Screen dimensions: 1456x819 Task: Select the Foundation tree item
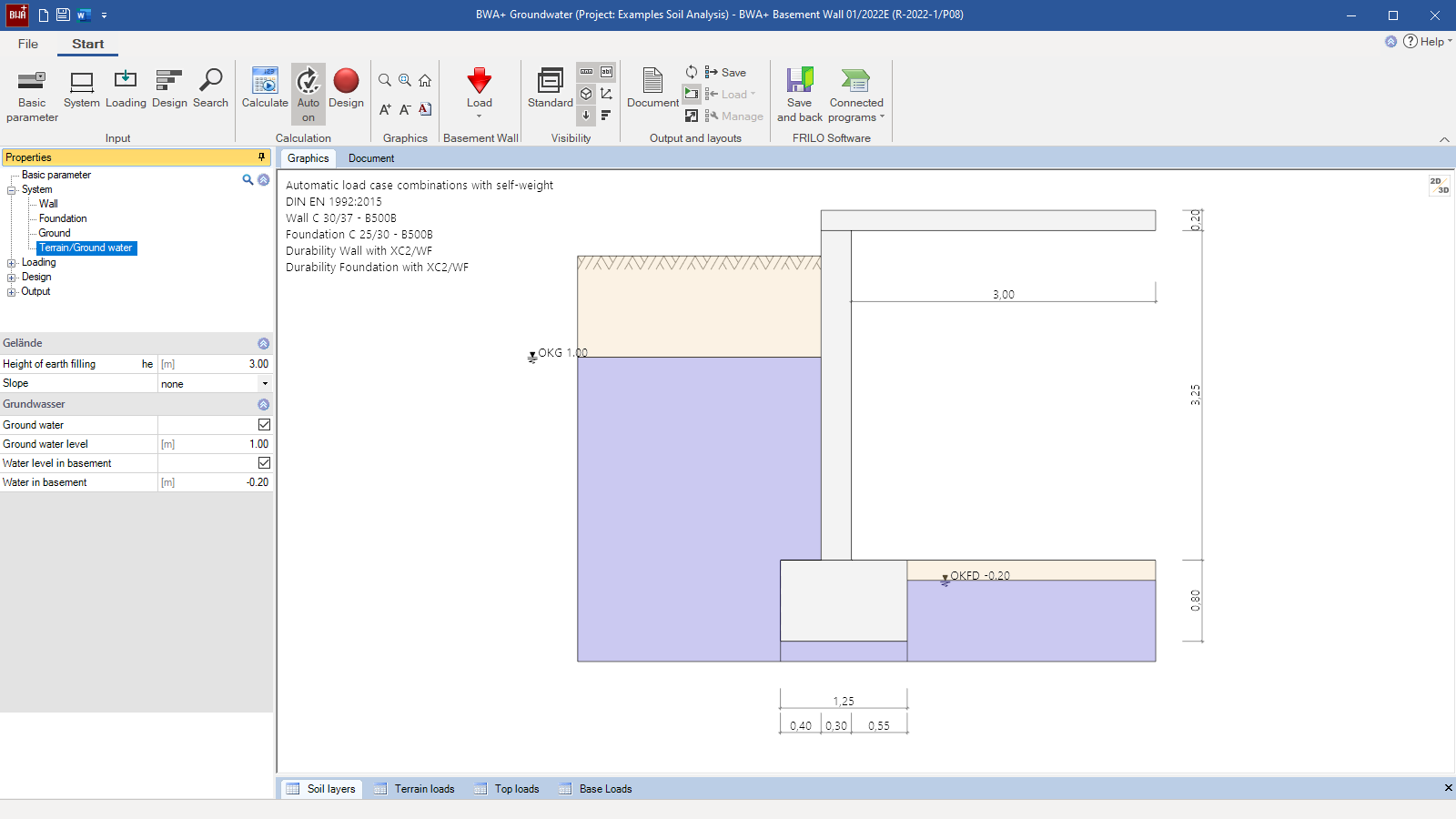click(63, 218)
